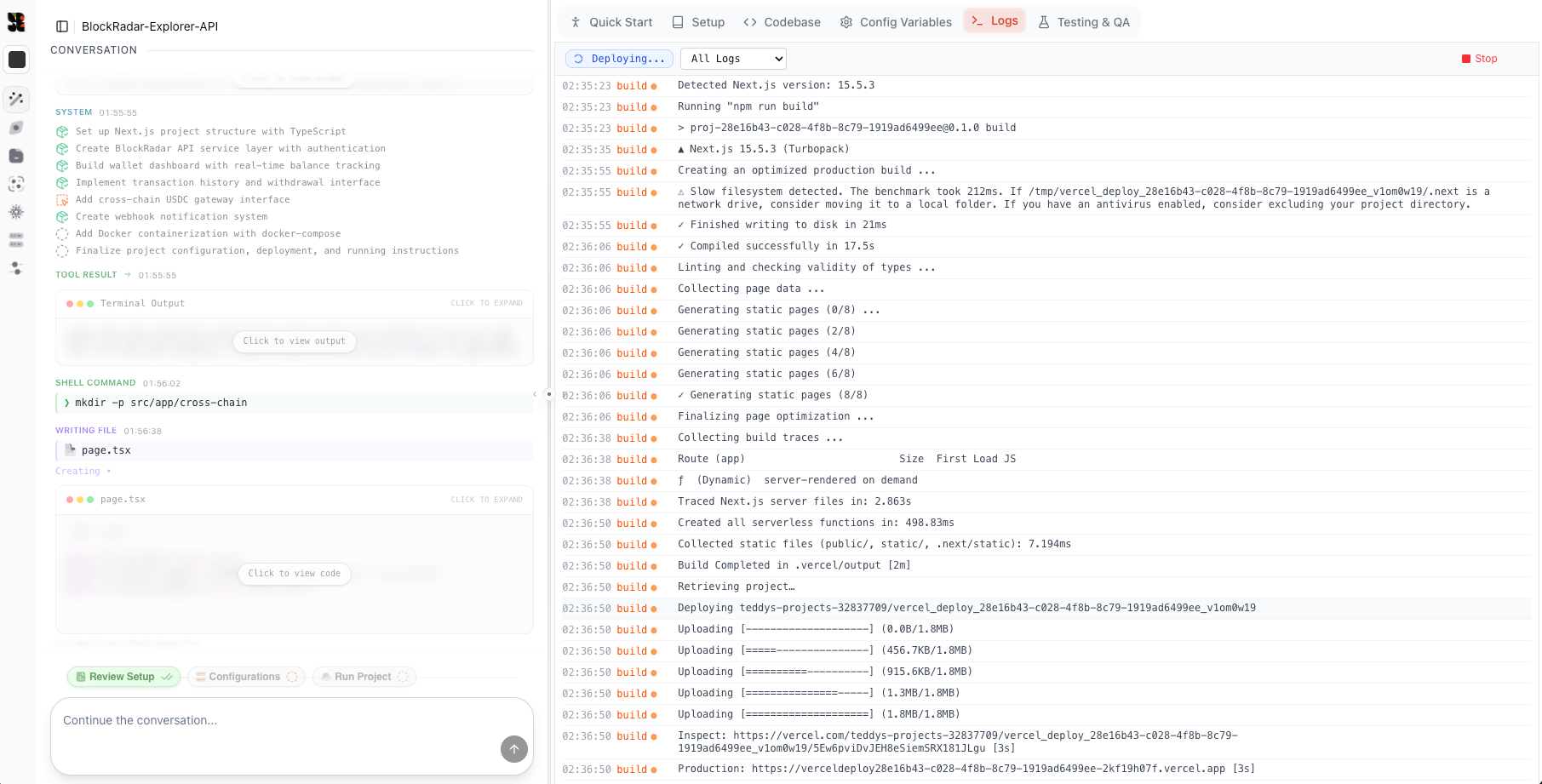Open the Config Variables tab
Screen dimensions: 1542x784
coord(896,22)
